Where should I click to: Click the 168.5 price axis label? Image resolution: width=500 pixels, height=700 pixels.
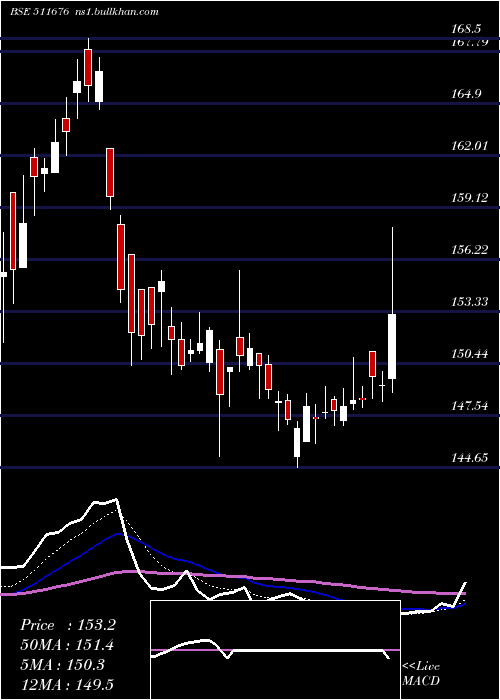click(467, 29)
